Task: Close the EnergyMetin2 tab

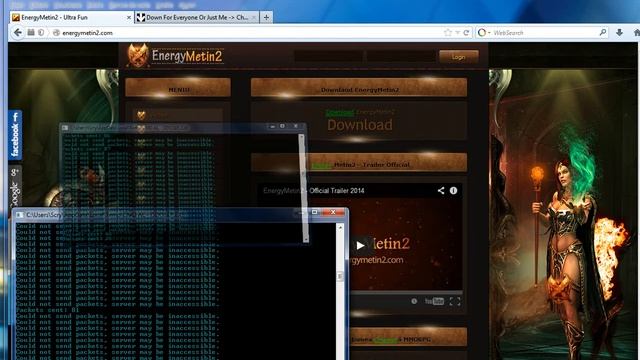Action: 129,18
